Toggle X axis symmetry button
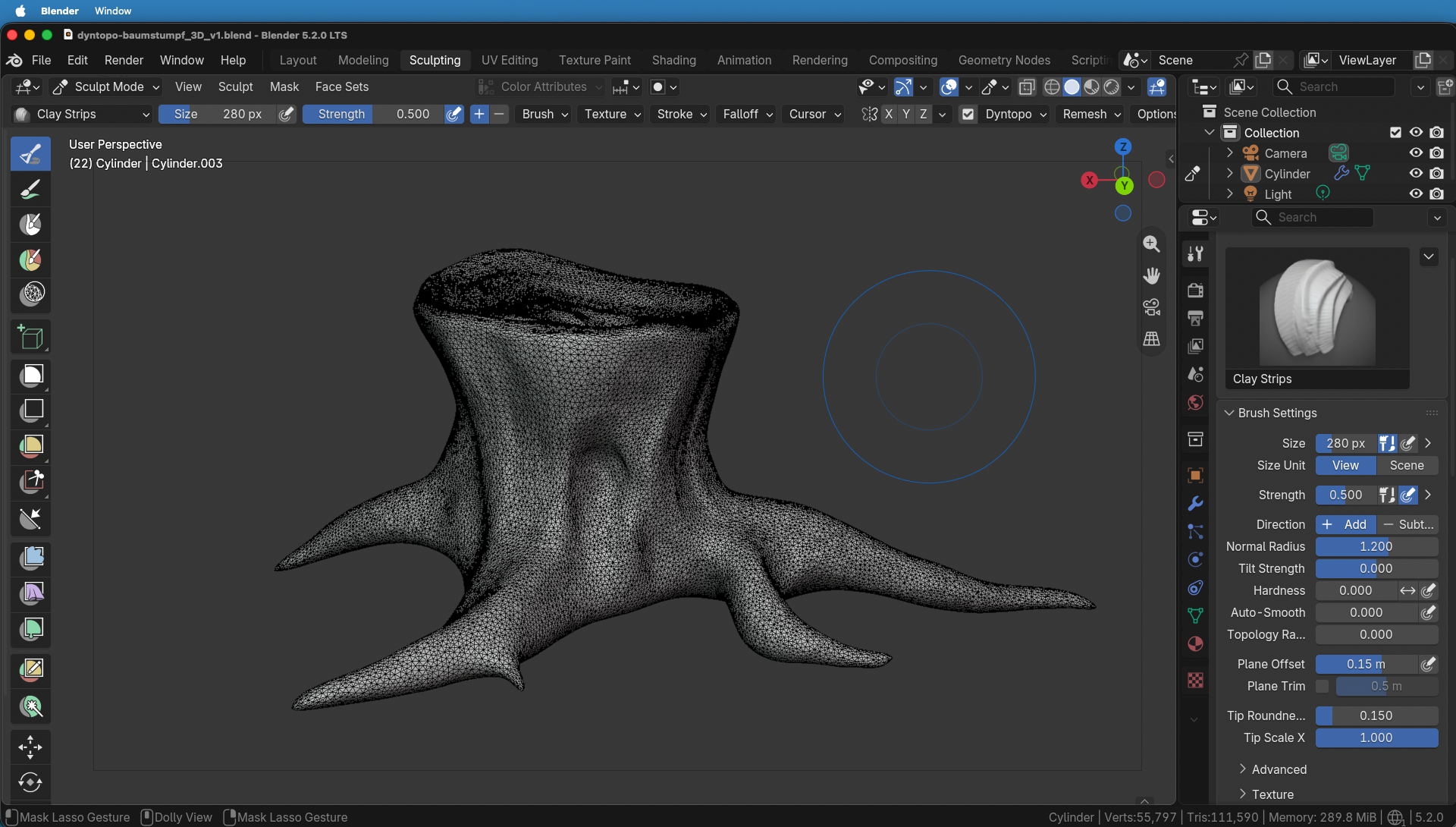The image size is (1456, 827). 888,114
